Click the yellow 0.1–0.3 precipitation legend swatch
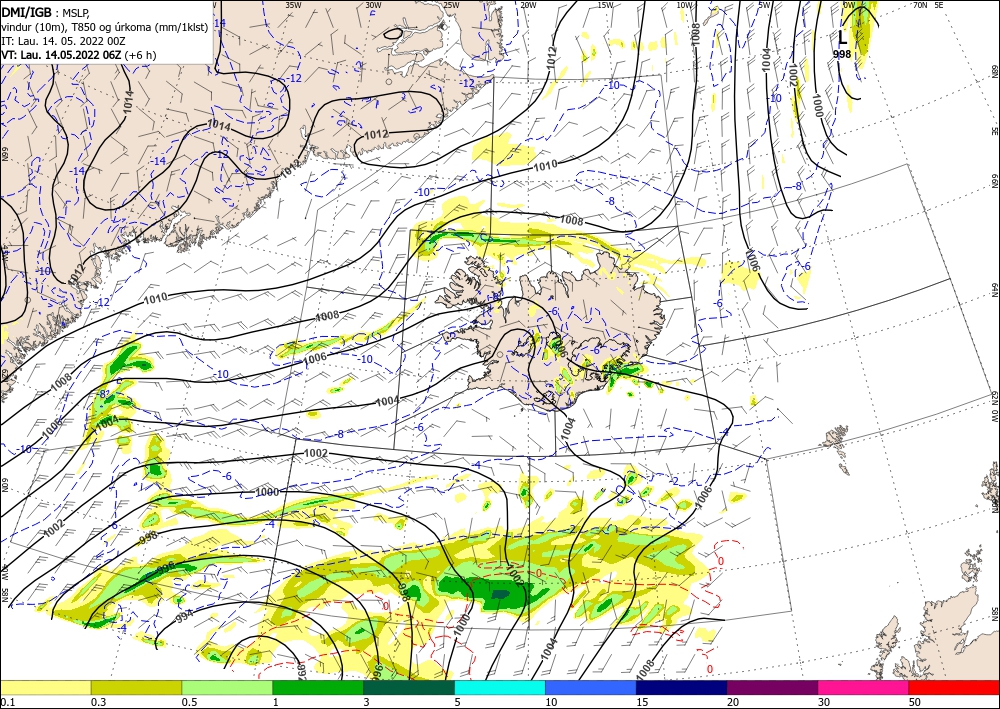 point(45,687)
